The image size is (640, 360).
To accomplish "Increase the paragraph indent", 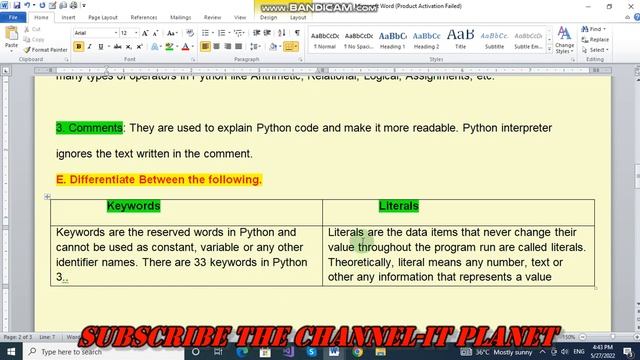I will (x=267, y=33).
